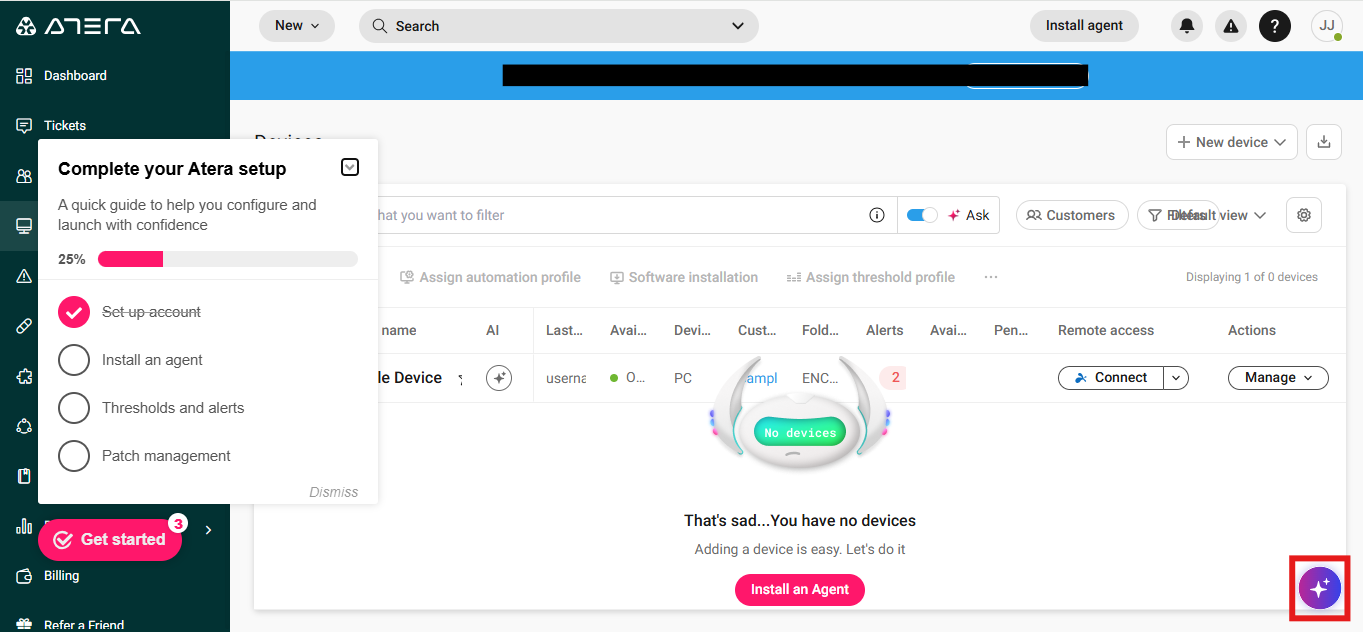Open the puzzle-piece App Center icon
Screen dimensions: 1363x632
pyautogui.click(x=25, y=376)
